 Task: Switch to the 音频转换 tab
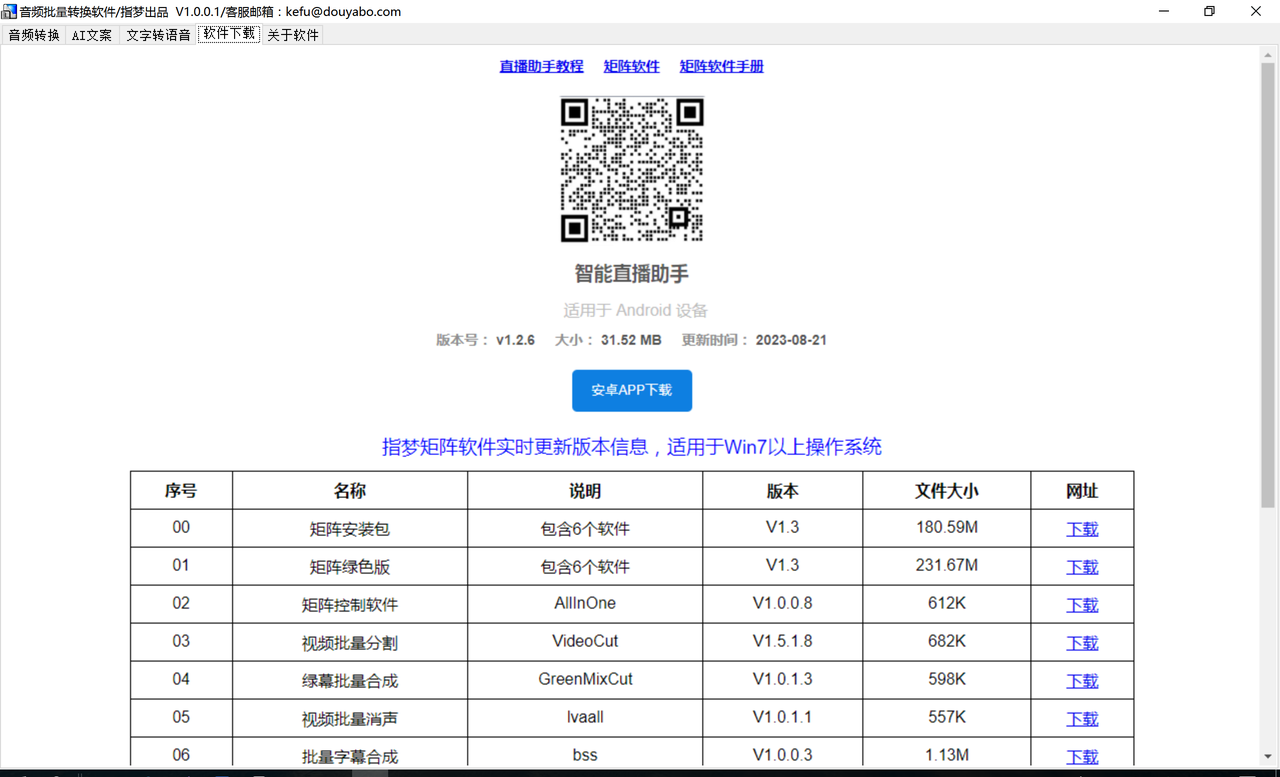(34, 35)
